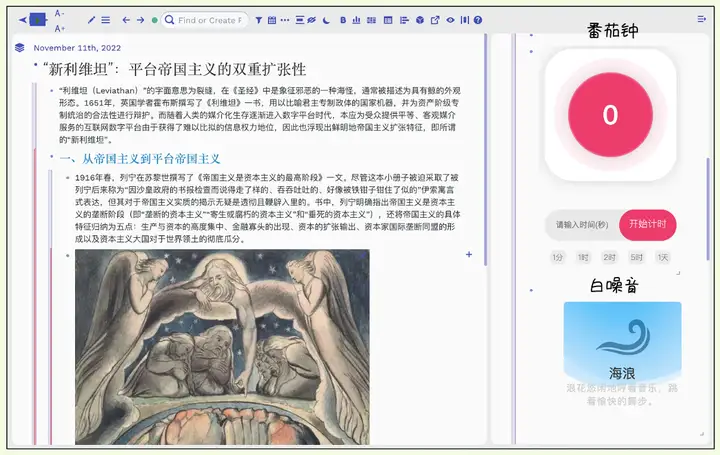Click the grid tiles icon
The image size is (720, 455).
pyautogui.click(x=371, y=20)
